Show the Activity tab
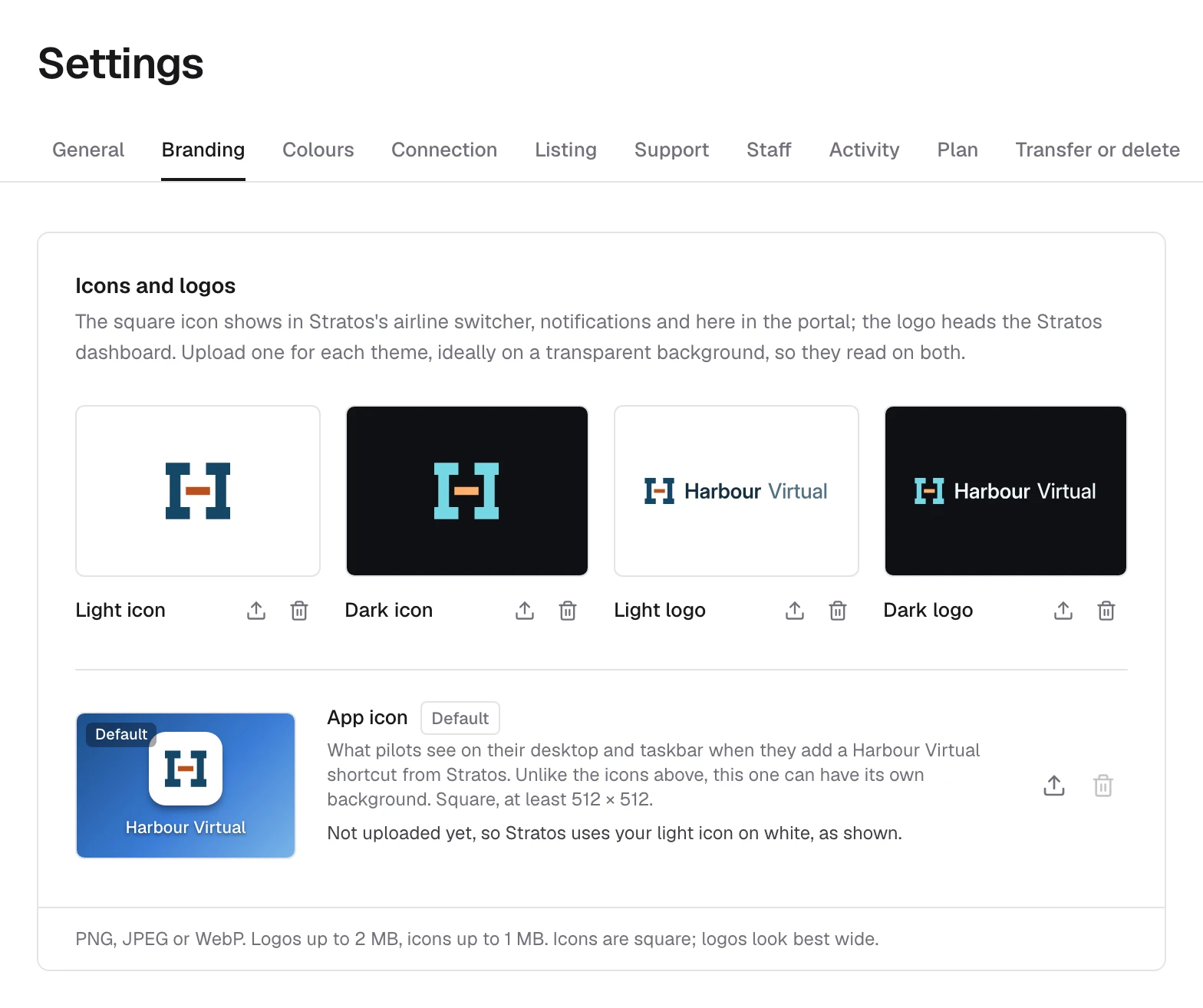1203x1008 pixels. tap(864, 150)
